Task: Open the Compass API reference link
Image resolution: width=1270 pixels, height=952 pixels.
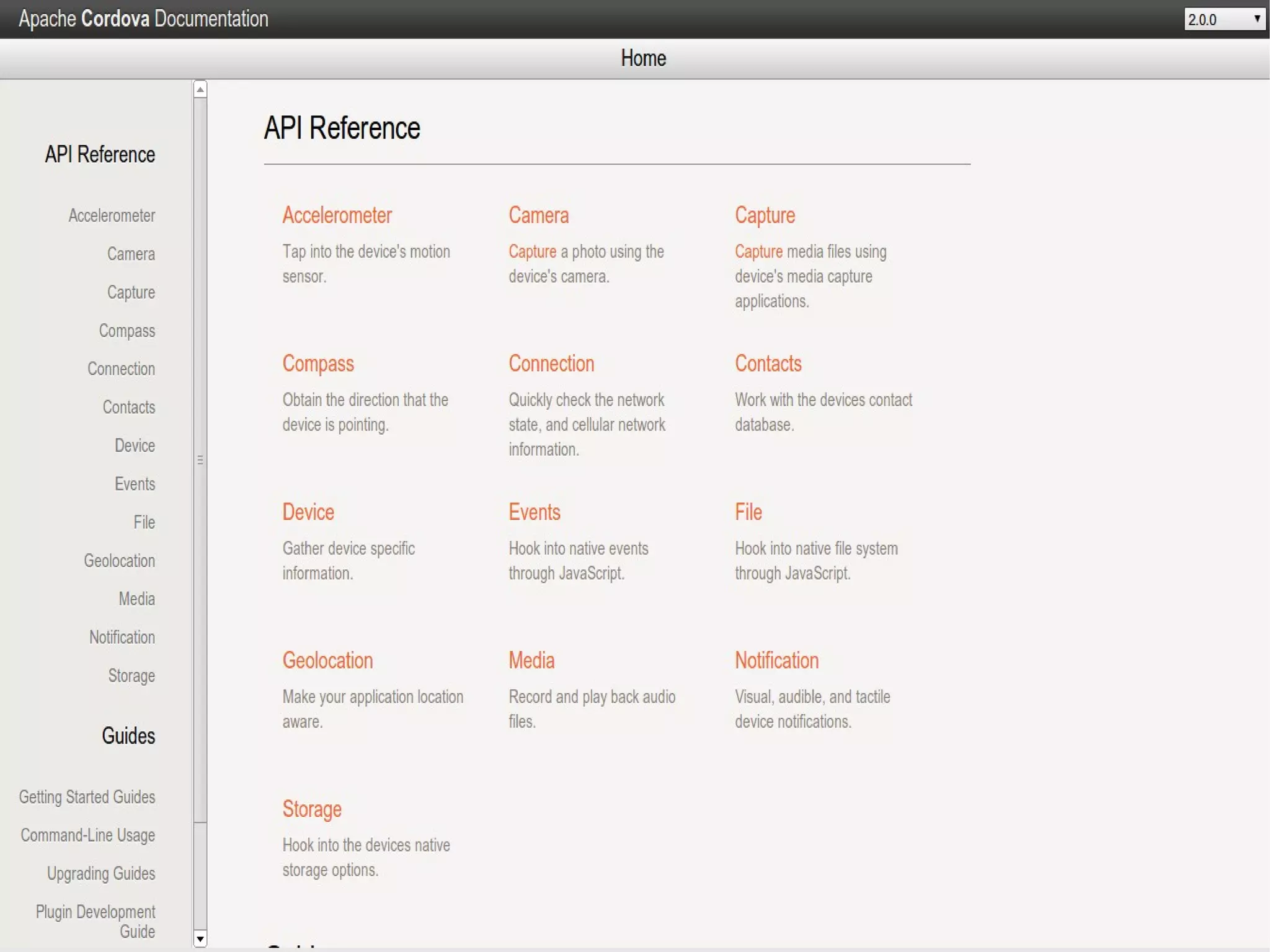Action: pyautogui.click(x=317, y=363)
